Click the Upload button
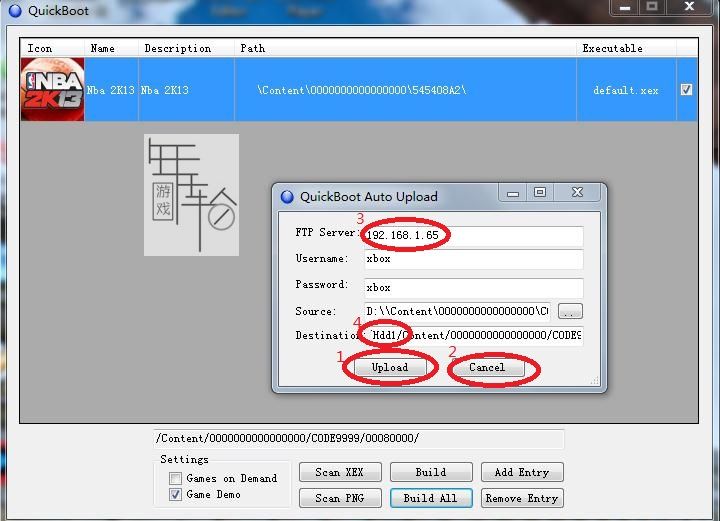The width and height of the screenshot is (720, 521). tap(390, 367)
